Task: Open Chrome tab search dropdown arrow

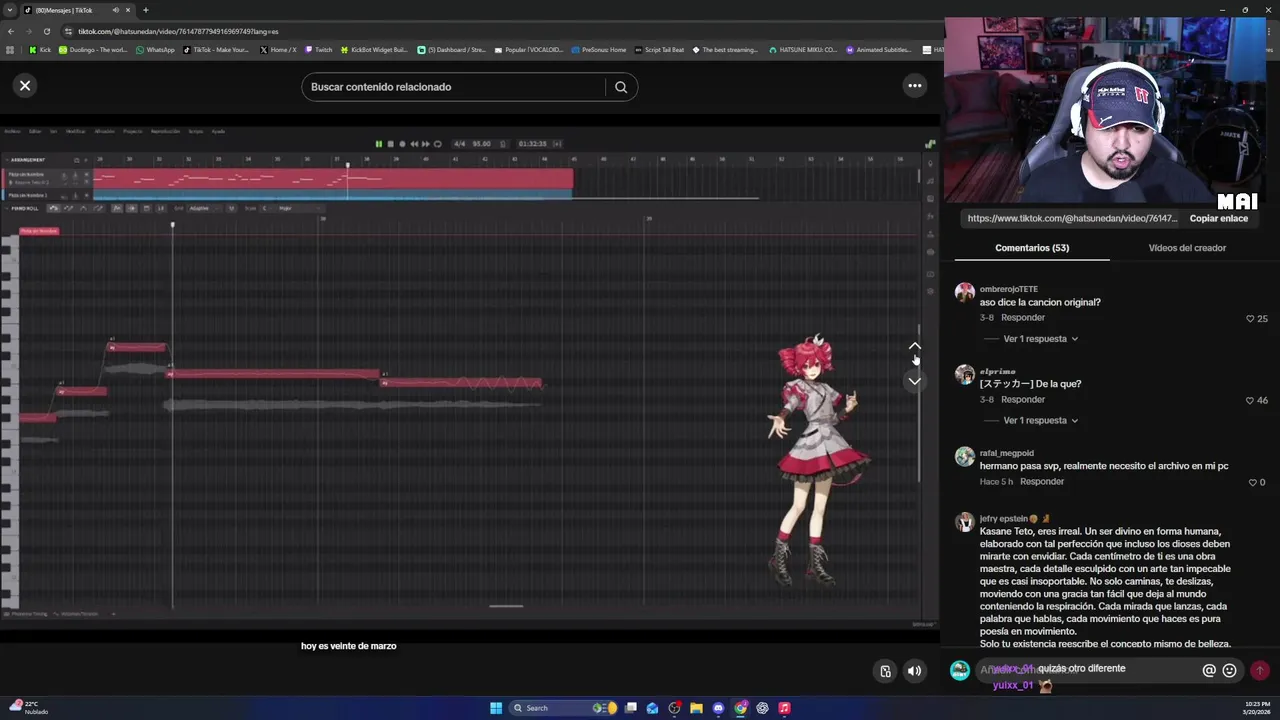Action: [10, 10]
